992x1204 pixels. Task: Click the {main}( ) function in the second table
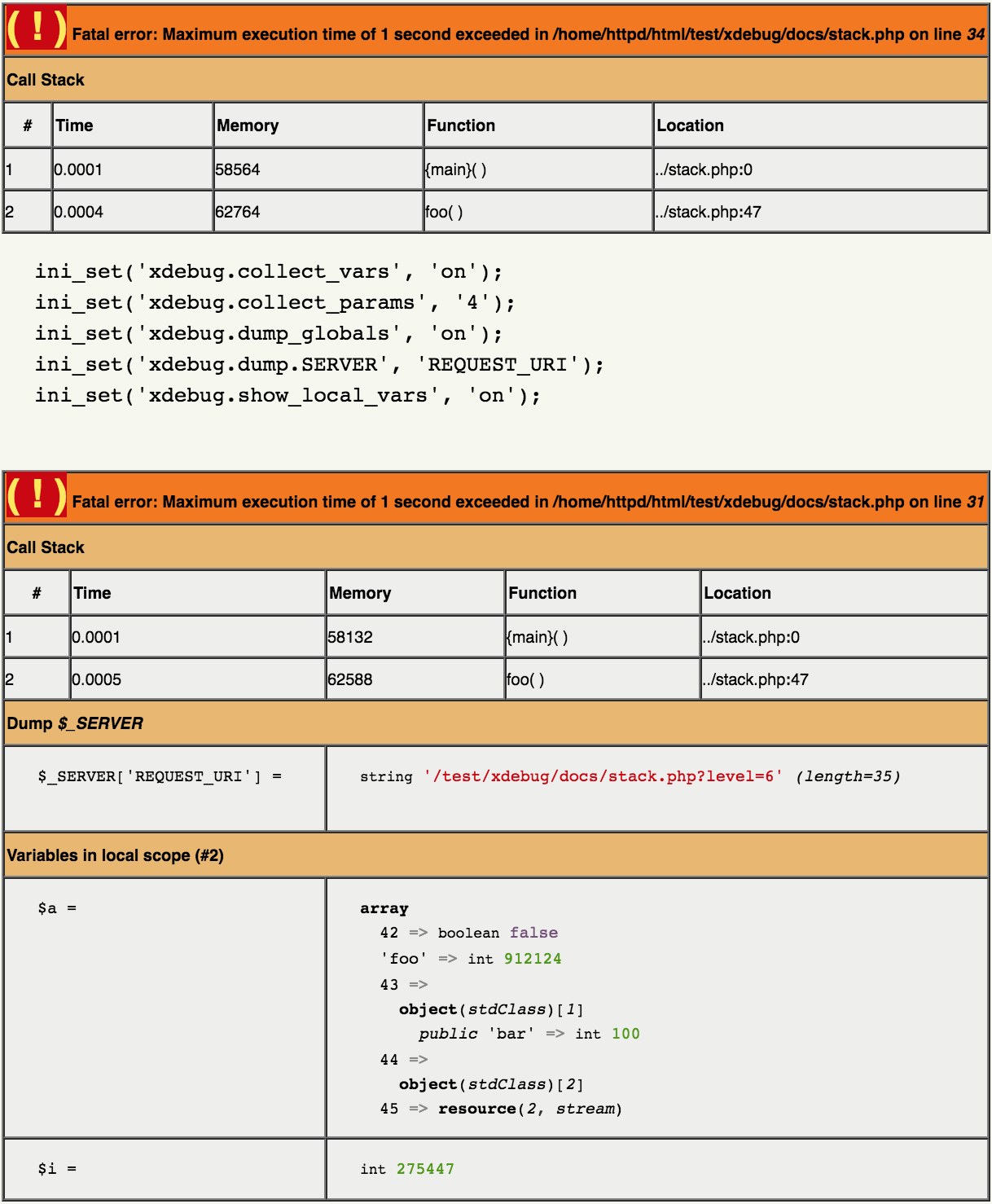click(x=538, y=637)
